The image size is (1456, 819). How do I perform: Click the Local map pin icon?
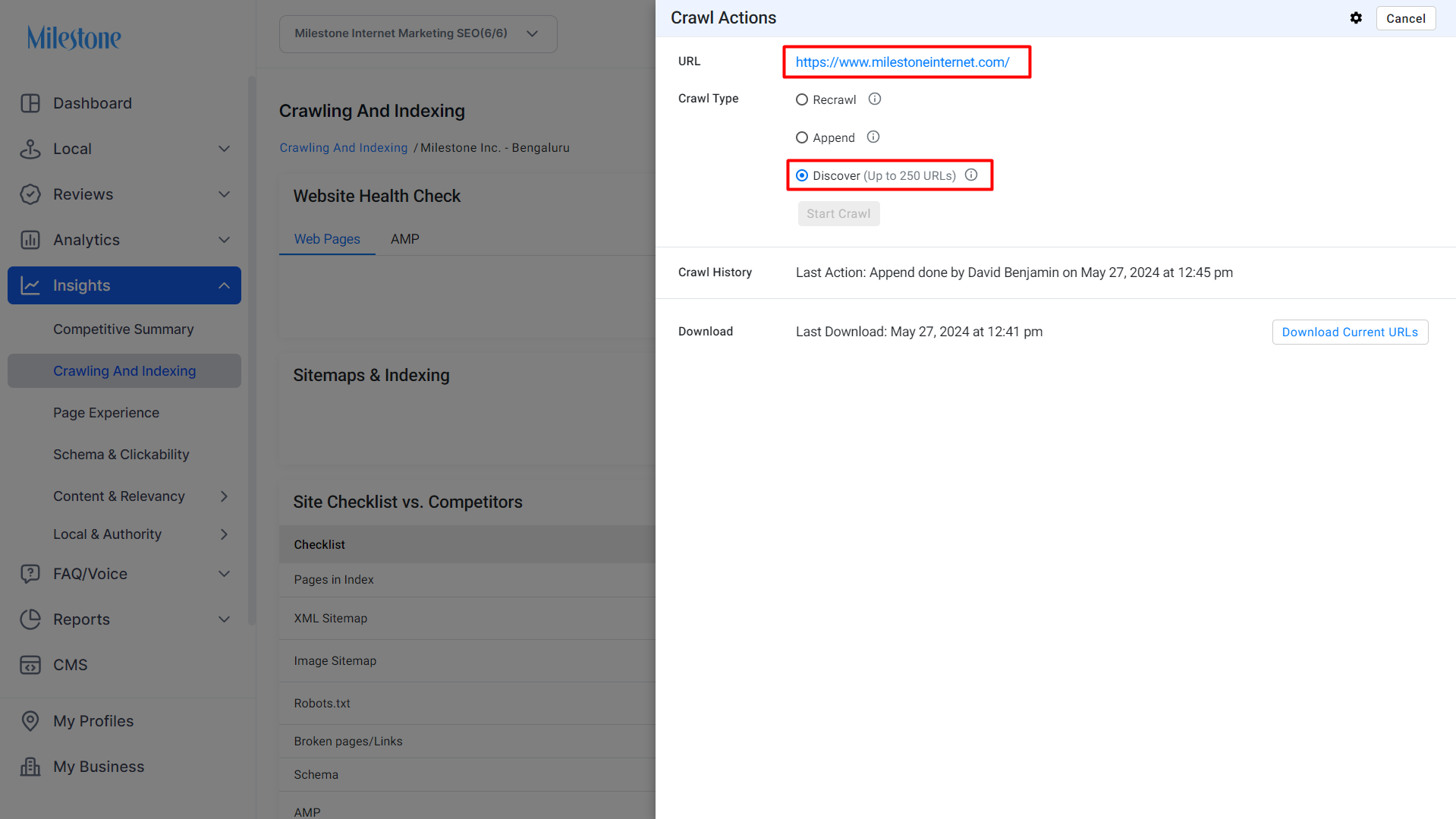click(x=30, y=149)
